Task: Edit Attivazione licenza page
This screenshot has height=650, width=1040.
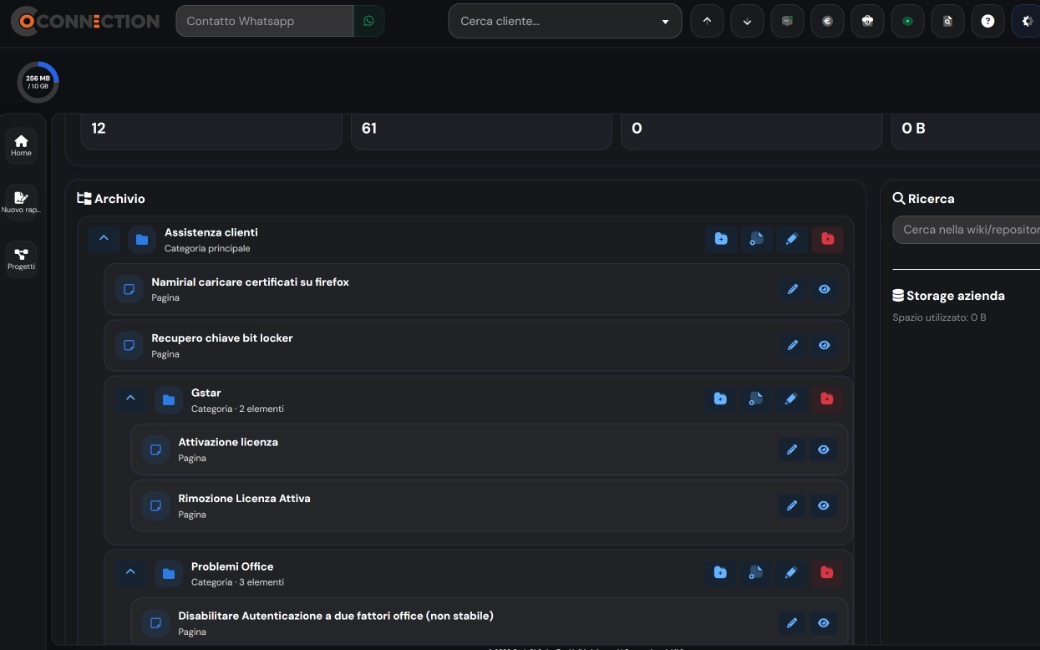Action: coord(792,450)
